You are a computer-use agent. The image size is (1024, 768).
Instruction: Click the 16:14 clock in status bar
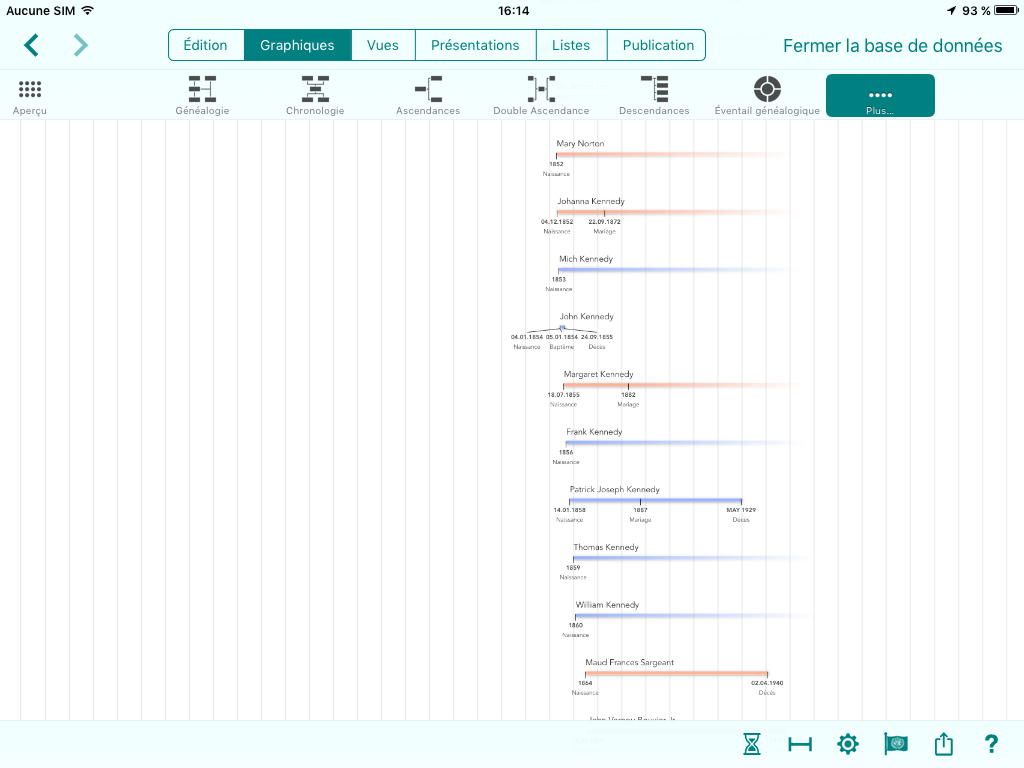[x=513, y=10]
